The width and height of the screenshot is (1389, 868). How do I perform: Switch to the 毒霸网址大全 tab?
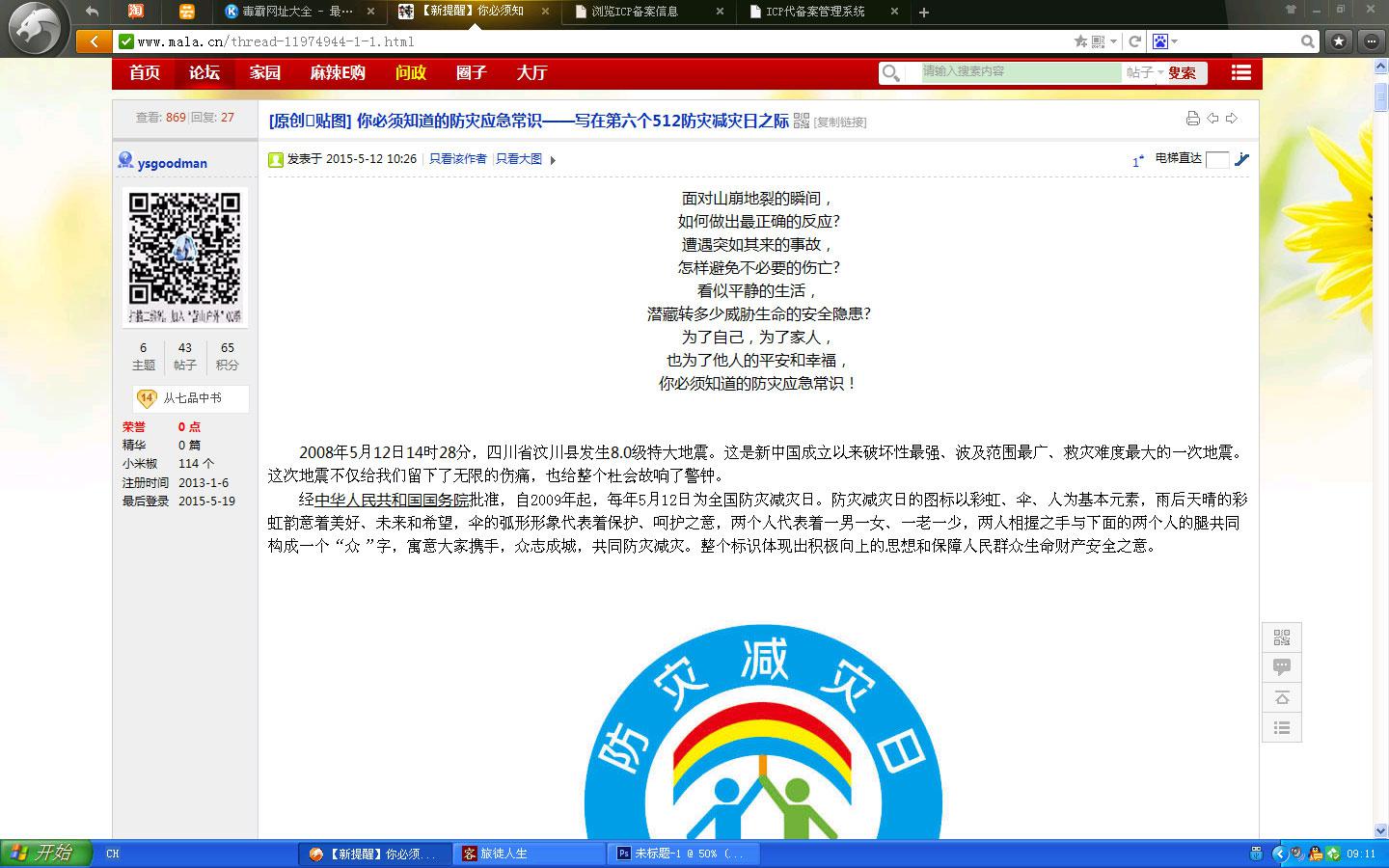click(x=299, y=12)
